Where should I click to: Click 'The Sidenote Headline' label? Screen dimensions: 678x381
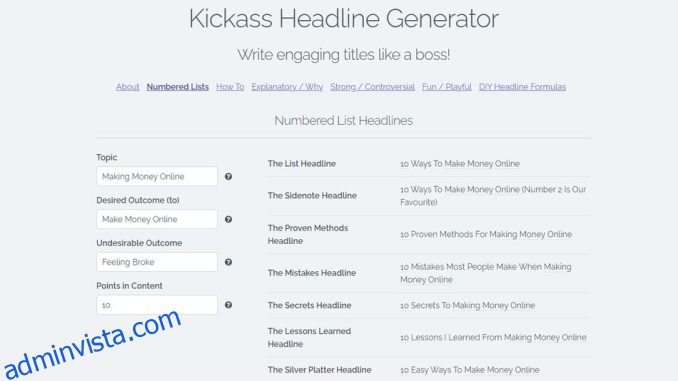312,195
